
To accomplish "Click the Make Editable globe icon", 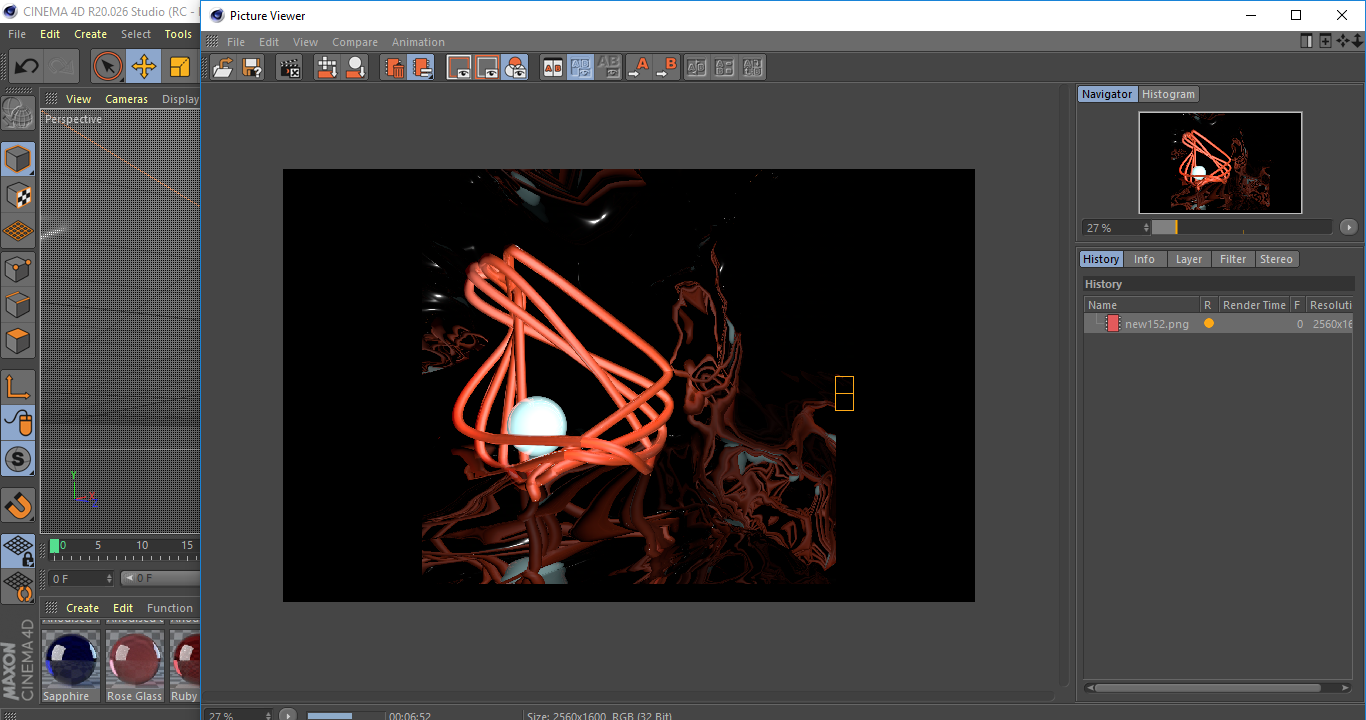I will (x=18, y=114).
